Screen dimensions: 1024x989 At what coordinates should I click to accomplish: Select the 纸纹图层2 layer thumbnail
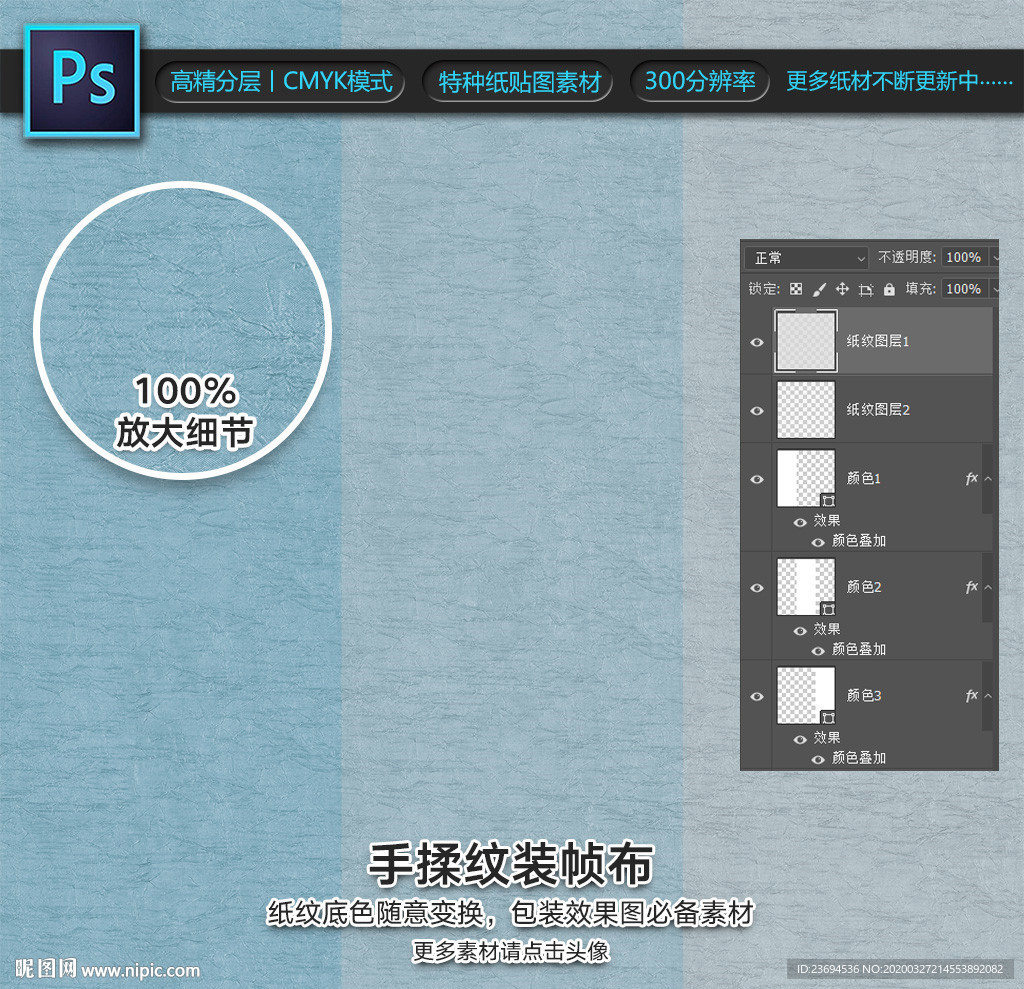(x=806, y=410)
